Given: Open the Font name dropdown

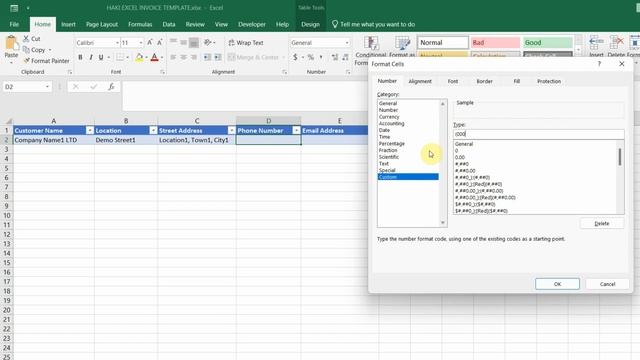Looking at the screenshot, I should [x=117, y=42].
